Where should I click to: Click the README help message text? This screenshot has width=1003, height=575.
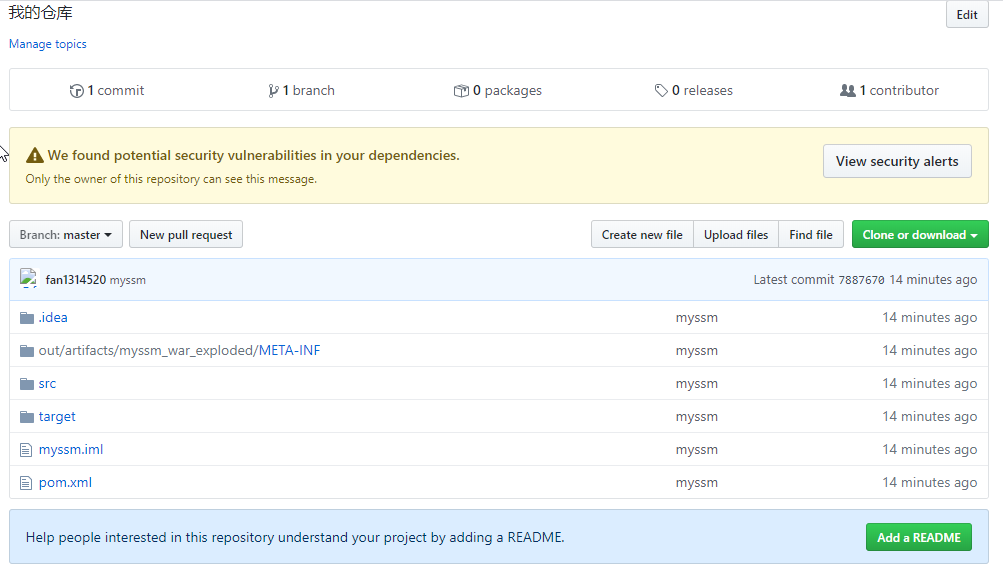[295, 537]
